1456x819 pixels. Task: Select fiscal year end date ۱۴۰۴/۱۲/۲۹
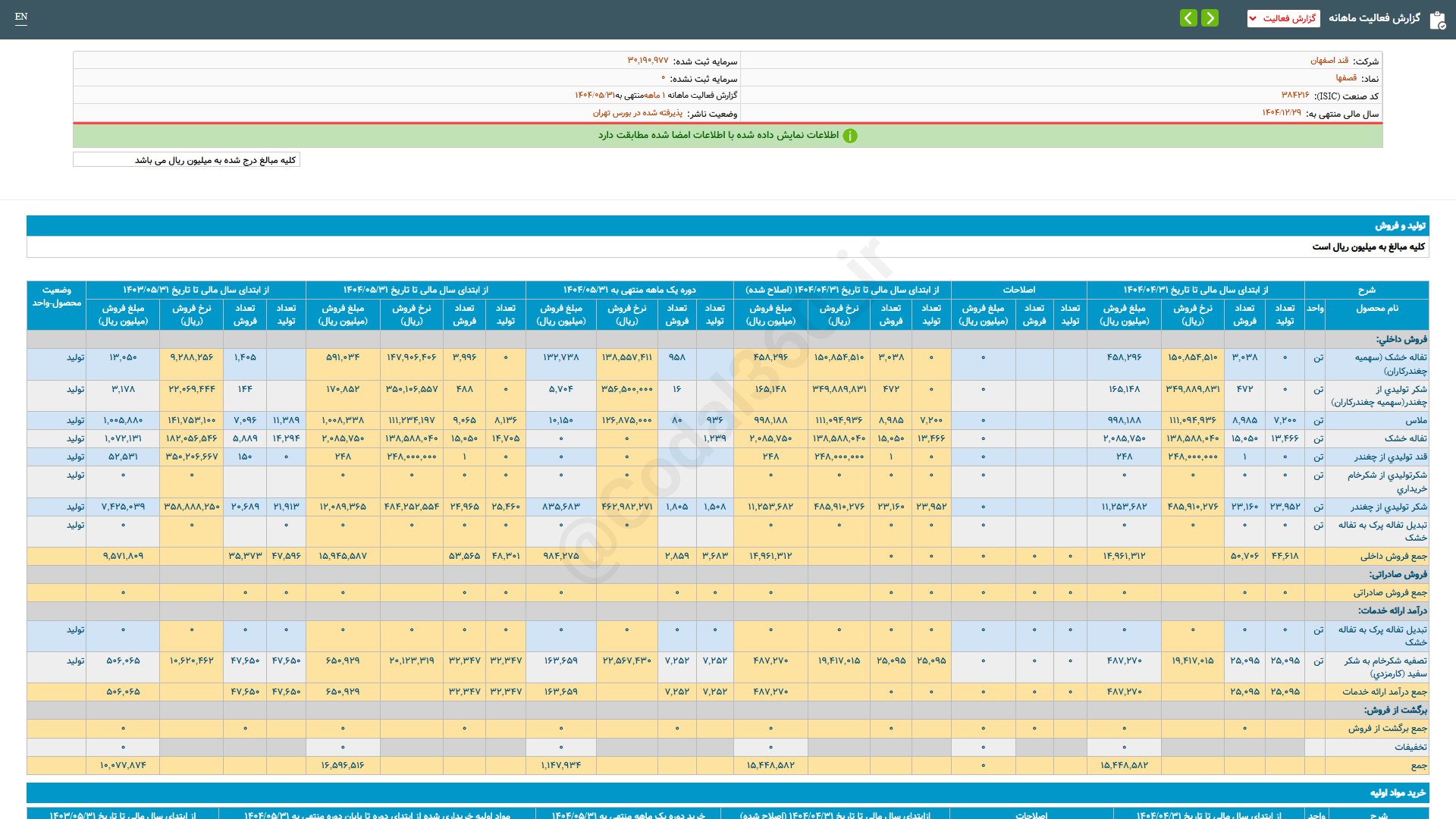(1282, 113)
